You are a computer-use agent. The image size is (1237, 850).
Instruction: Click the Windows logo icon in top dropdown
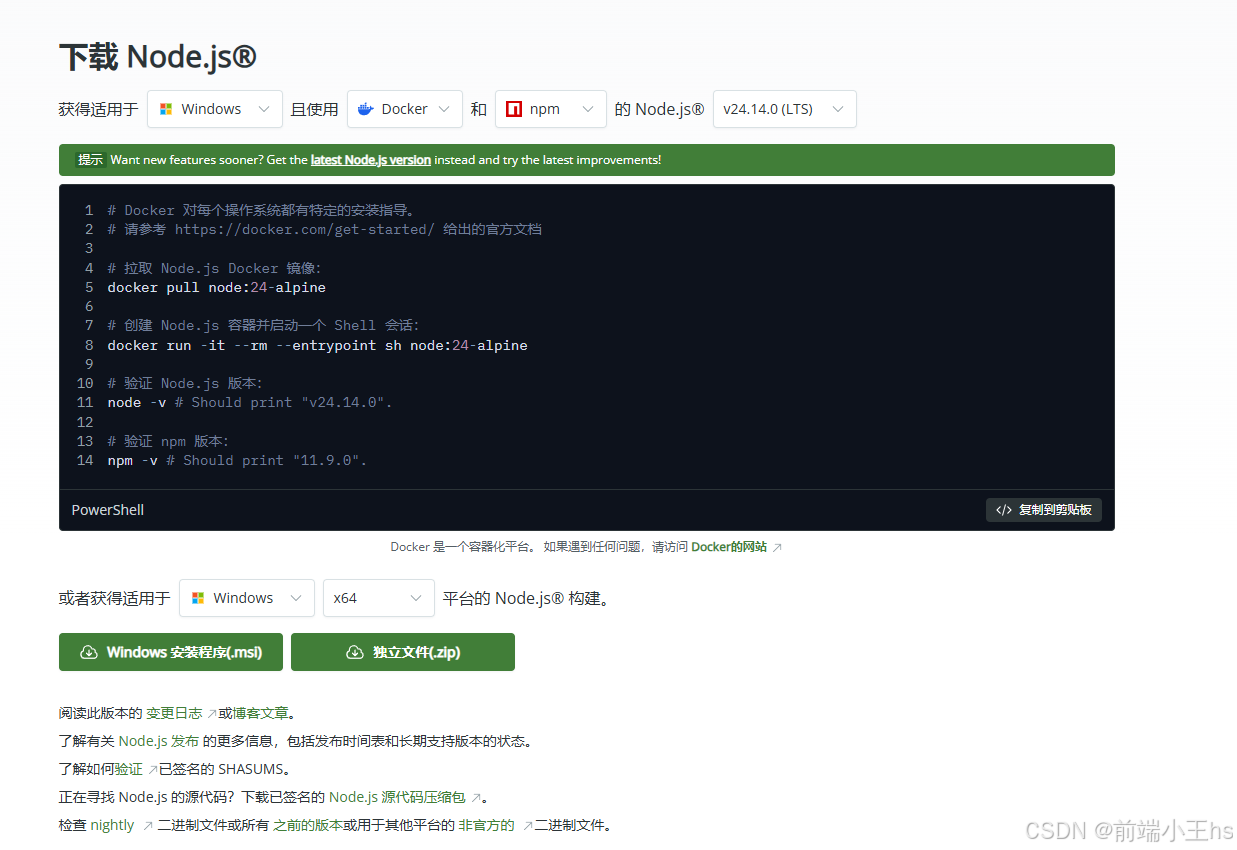point(166,109)
